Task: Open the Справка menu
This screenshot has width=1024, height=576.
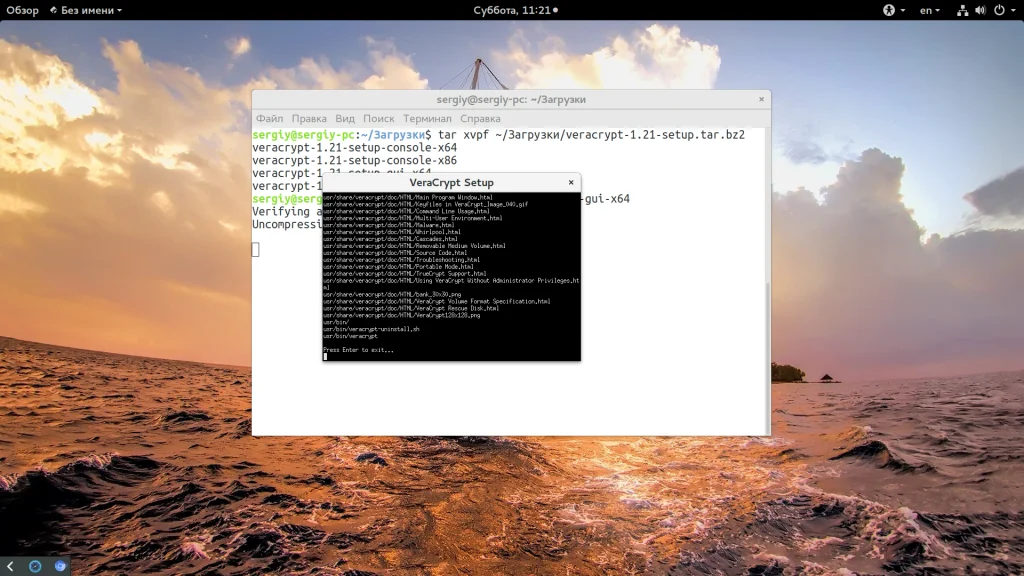Action: point(480,118)
